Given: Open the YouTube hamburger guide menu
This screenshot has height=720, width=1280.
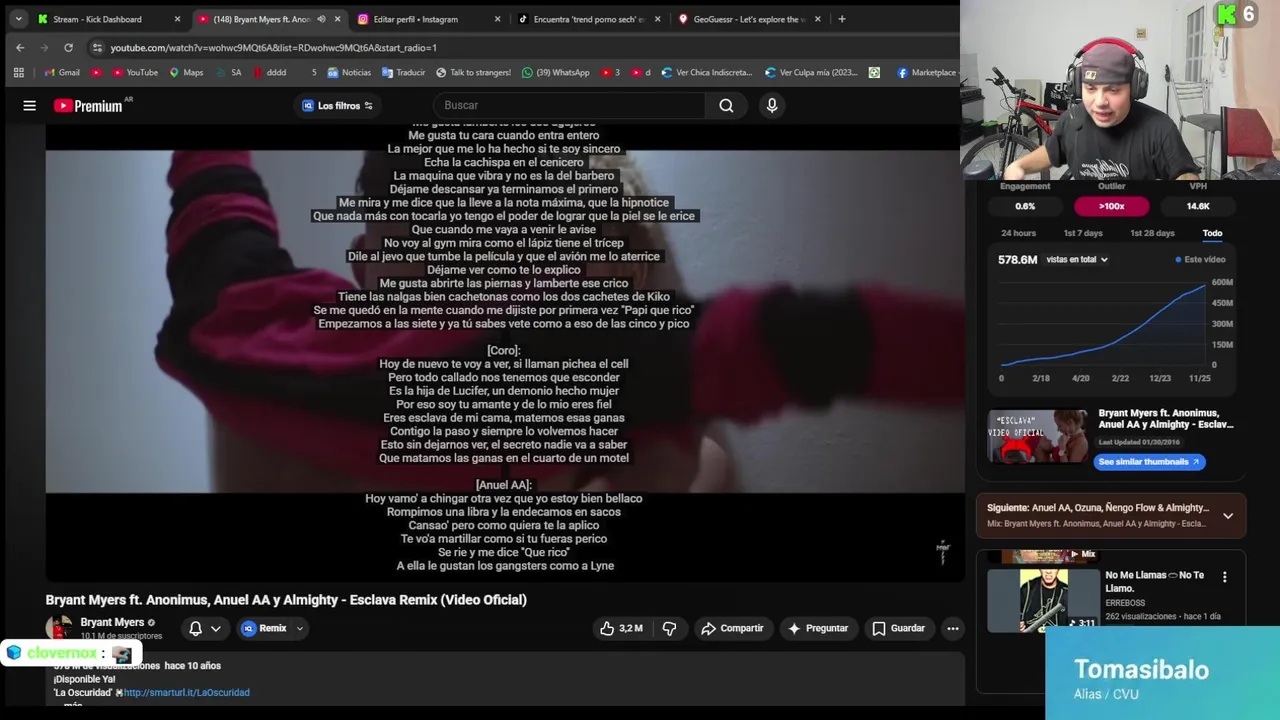Looking at the screenshot, I should click(x=29, y=105).
